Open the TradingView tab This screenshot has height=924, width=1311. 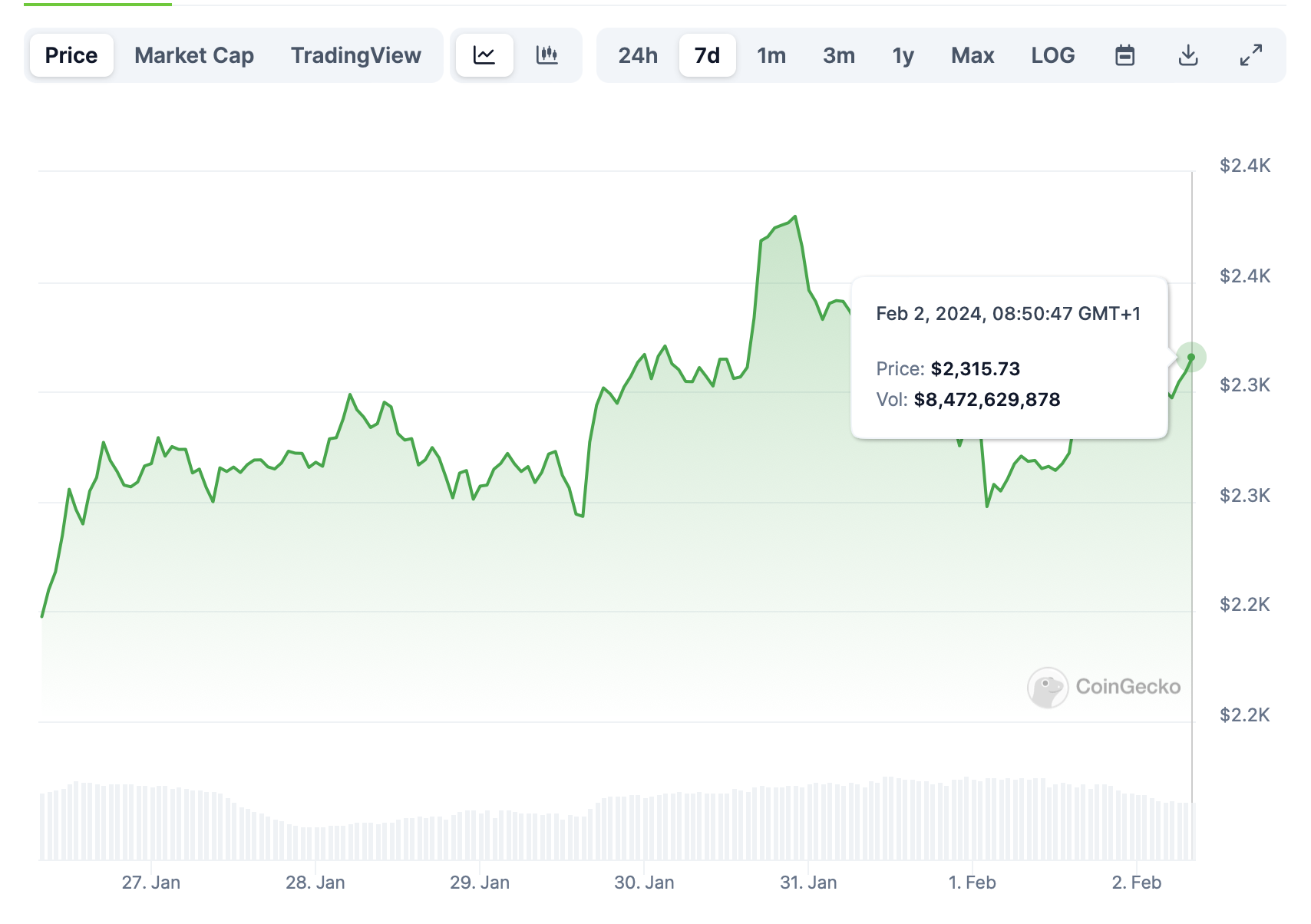[355, 55]
